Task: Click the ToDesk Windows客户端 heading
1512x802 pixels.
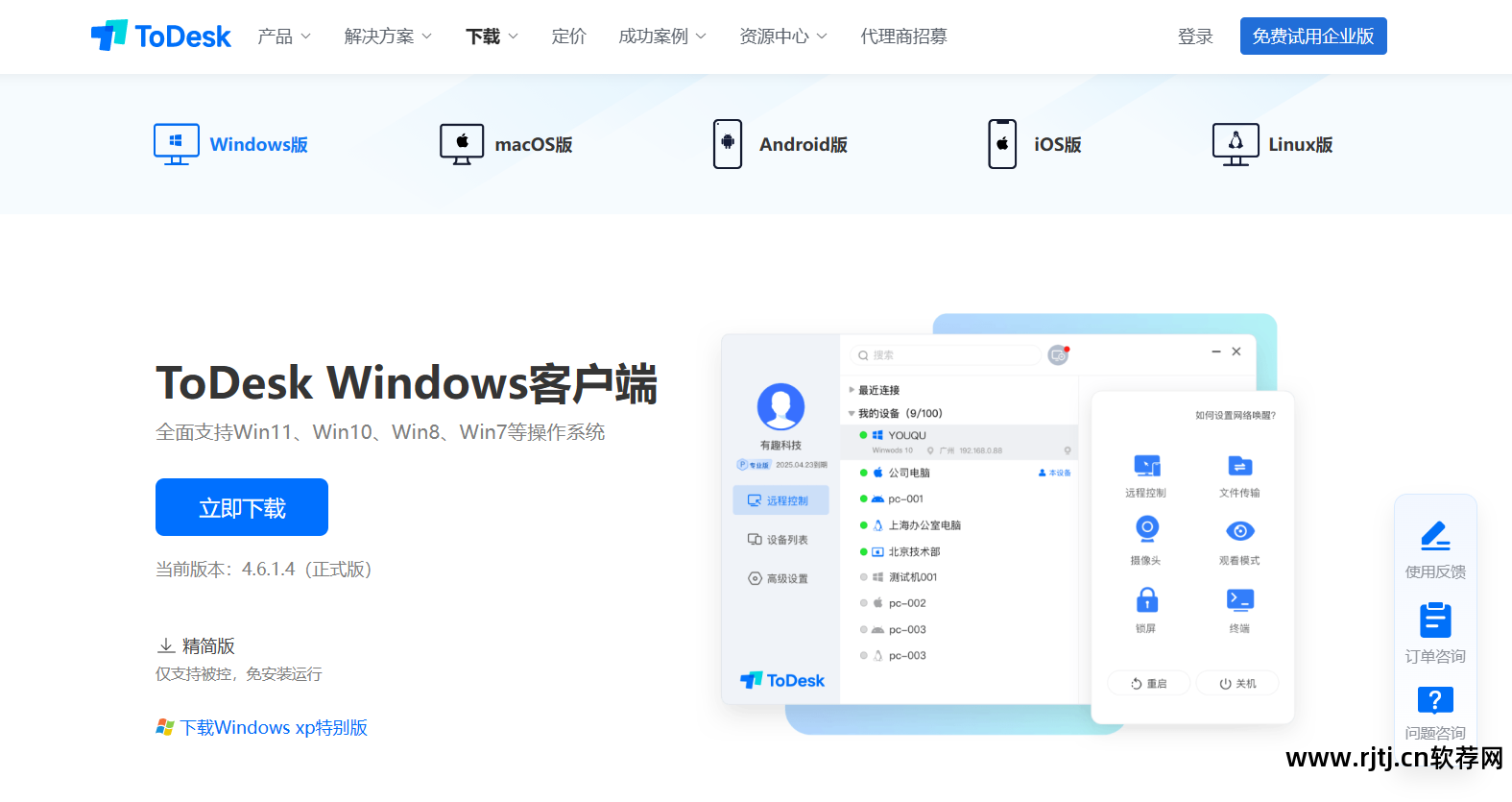Action: pyautogui.click(x=406, y=382)
